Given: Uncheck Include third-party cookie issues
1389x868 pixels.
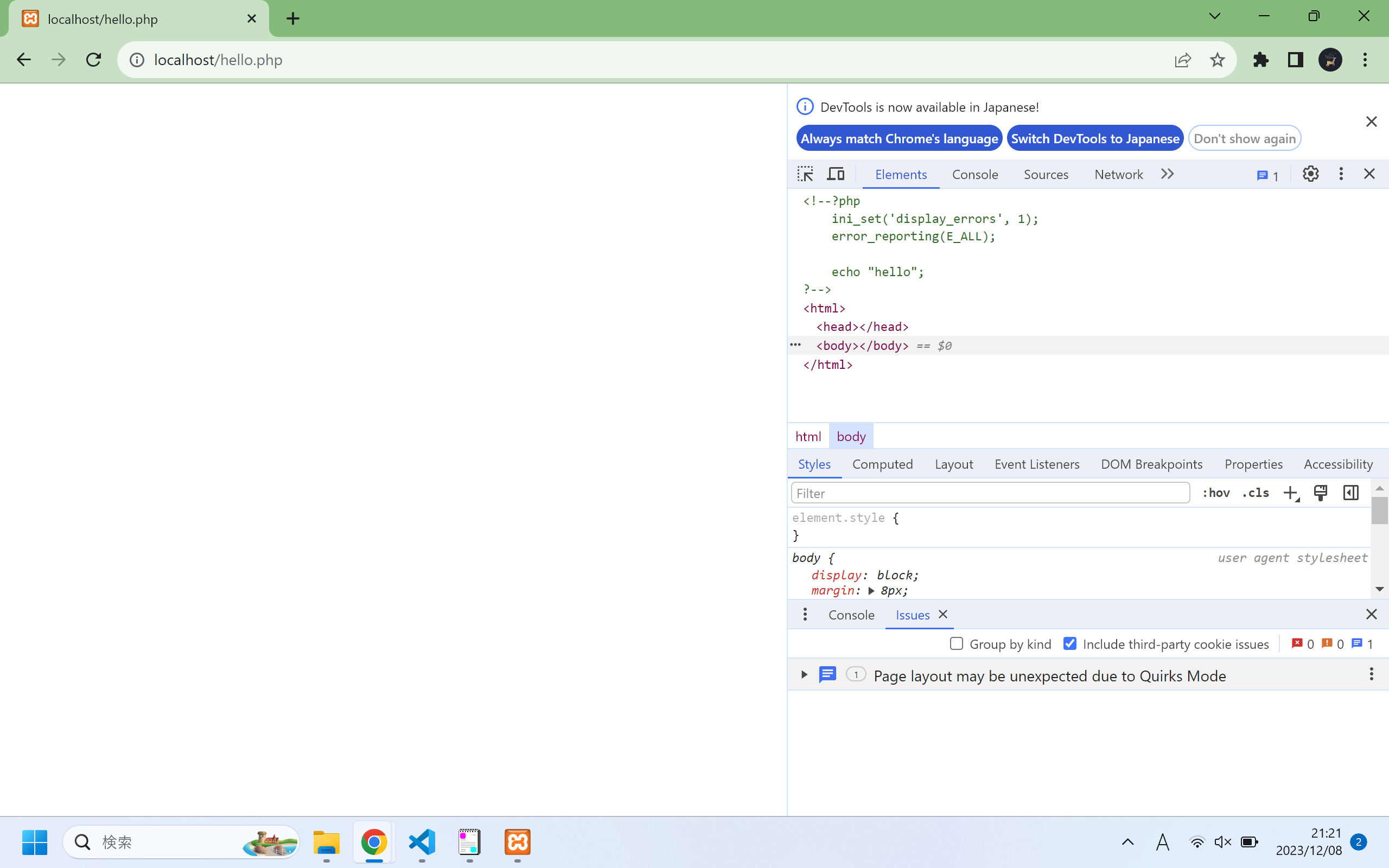Looking at the screenshot, I should pos(1070,643).
